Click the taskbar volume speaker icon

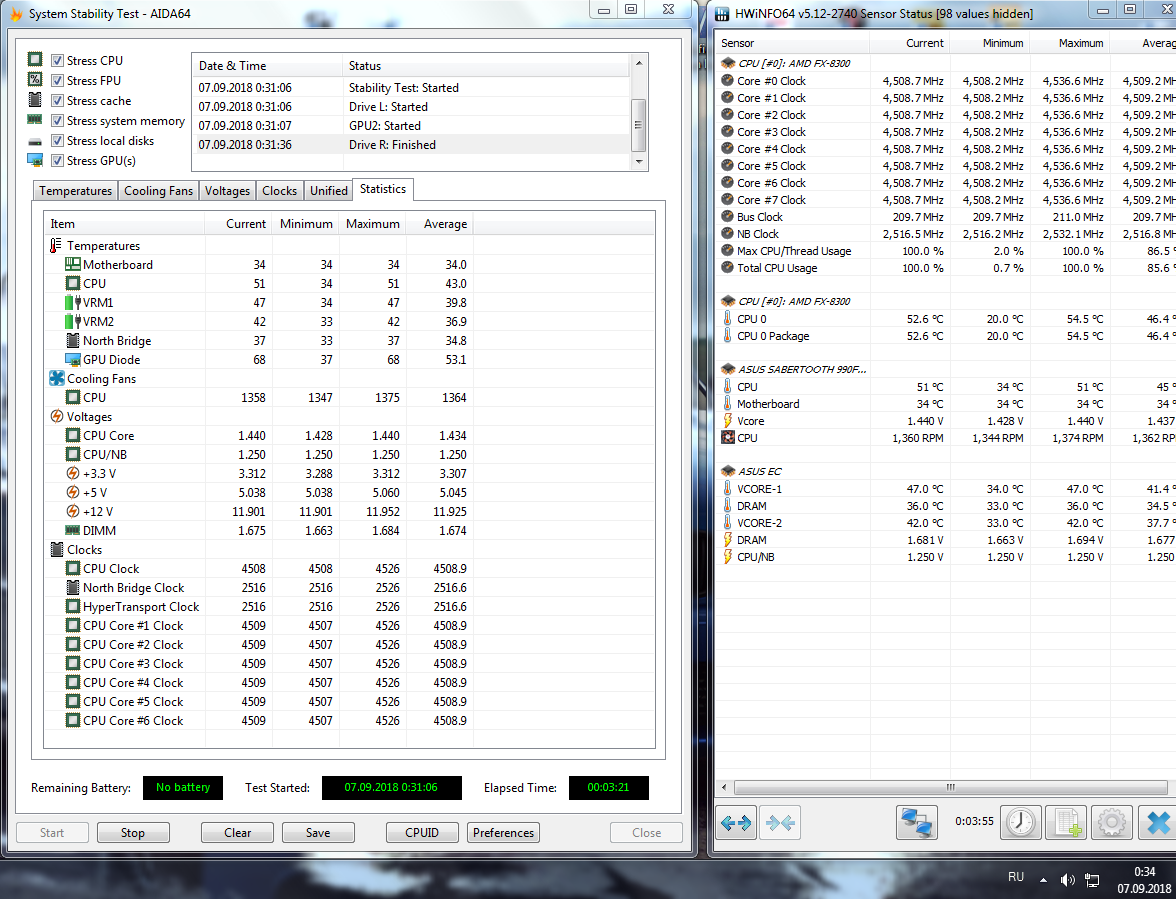pyautogui.click(x=1067, y=880)
